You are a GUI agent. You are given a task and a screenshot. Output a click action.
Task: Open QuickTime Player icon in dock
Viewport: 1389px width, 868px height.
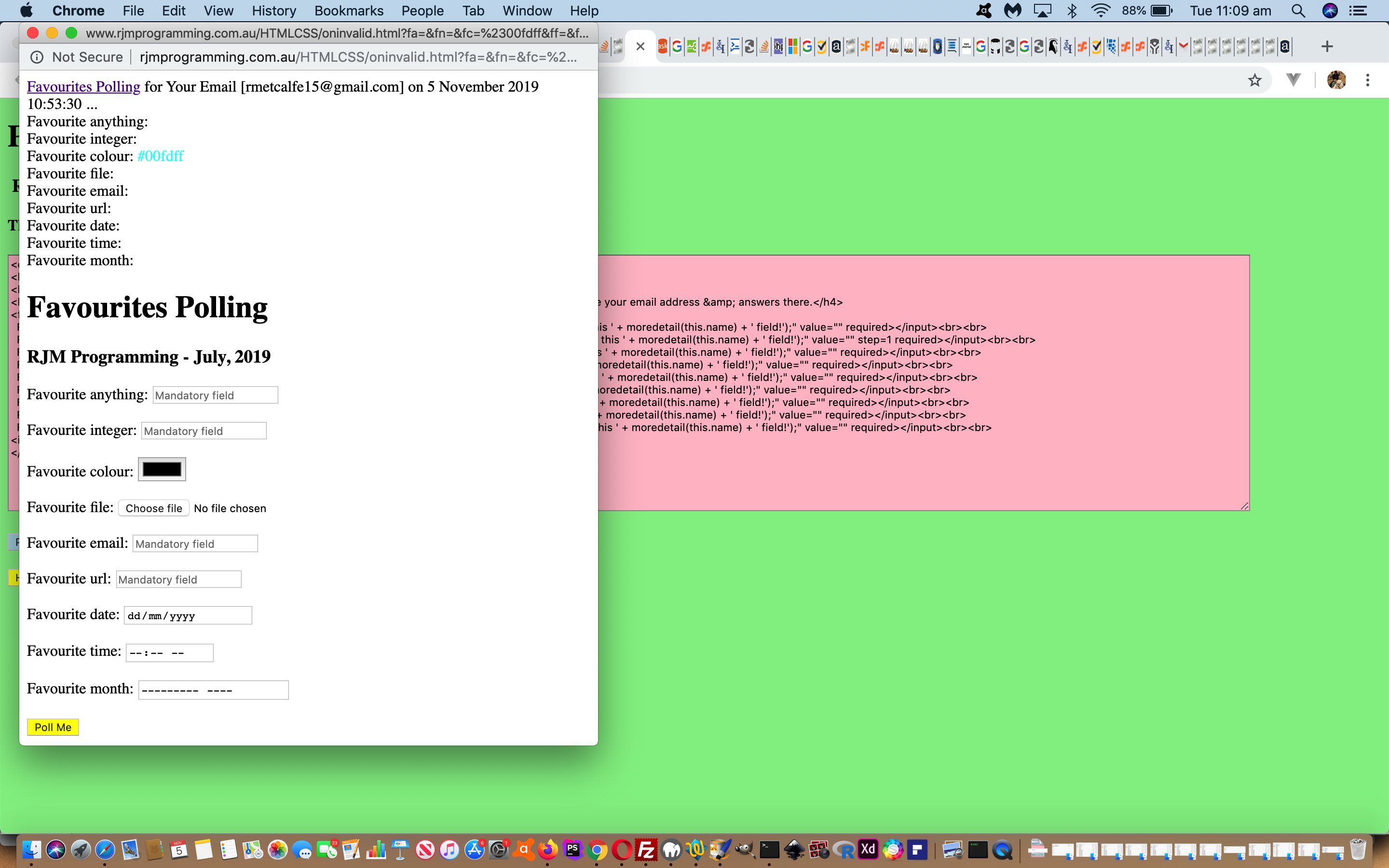(x=1003, y=850)
